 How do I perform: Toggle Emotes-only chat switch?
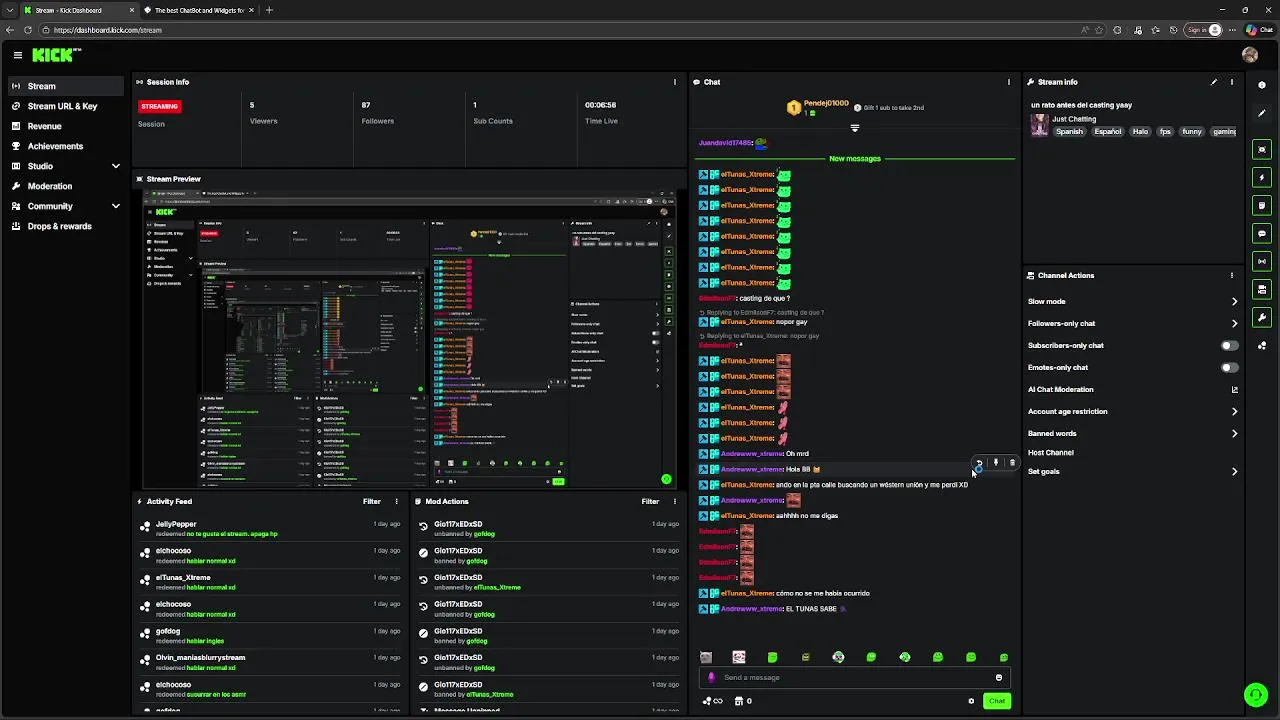(1229, 367)
